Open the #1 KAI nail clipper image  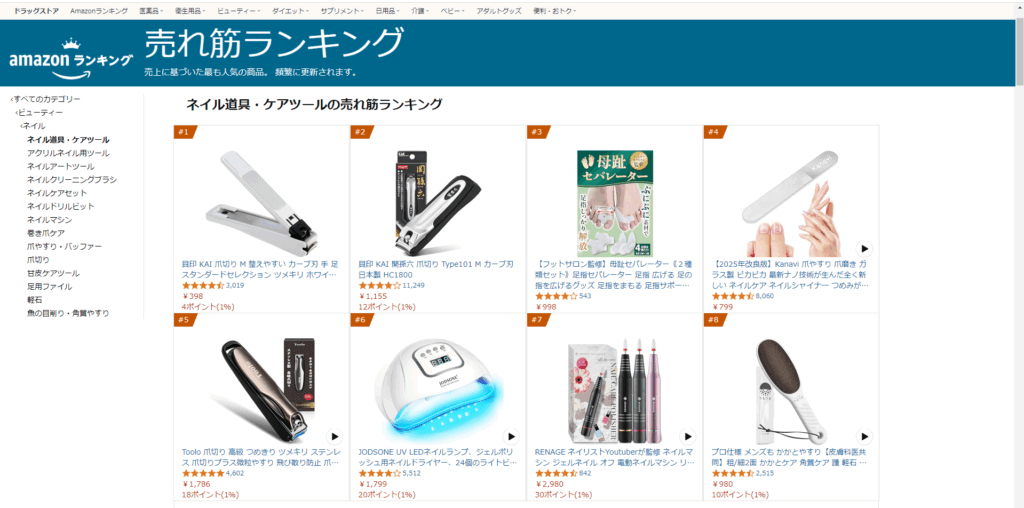261,204
